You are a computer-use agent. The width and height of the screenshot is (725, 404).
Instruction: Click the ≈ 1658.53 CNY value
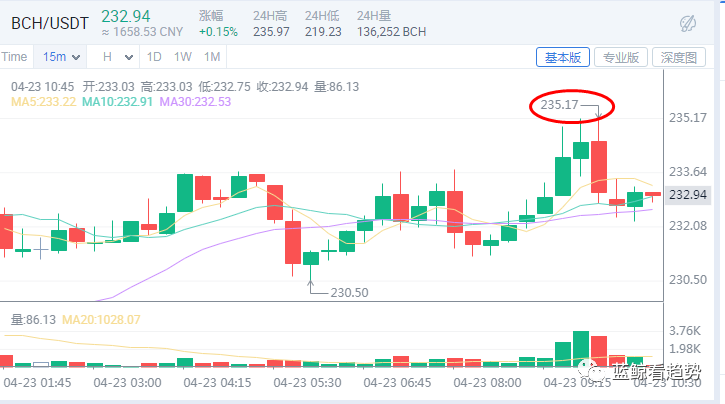point(142,32)
